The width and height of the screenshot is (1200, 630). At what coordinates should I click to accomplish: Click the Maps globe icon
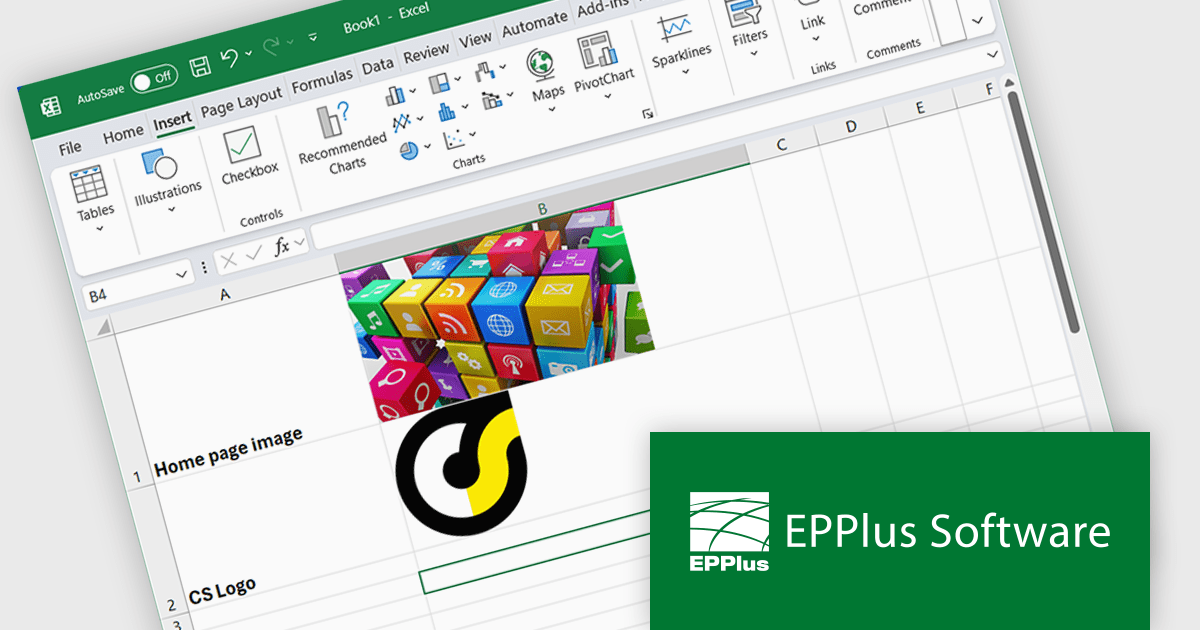click(540, 63)
